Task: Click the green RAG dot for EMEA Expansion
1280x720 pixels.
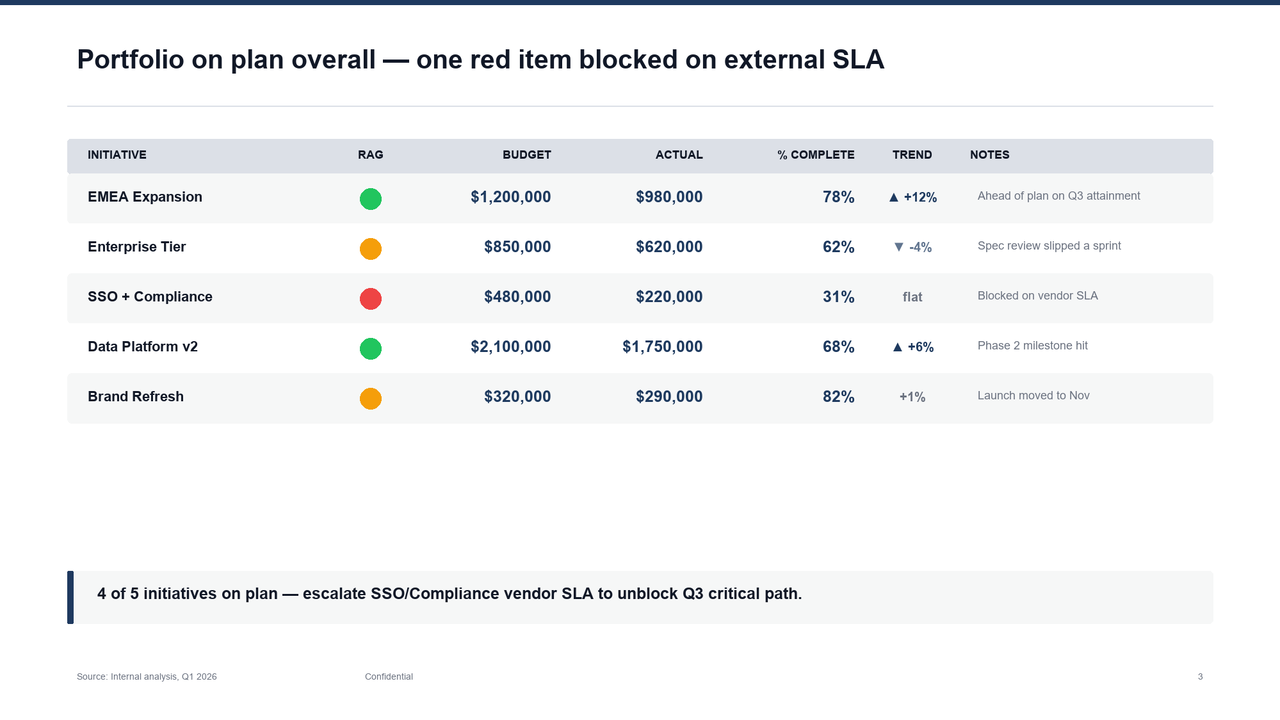Action: point(370,199)
